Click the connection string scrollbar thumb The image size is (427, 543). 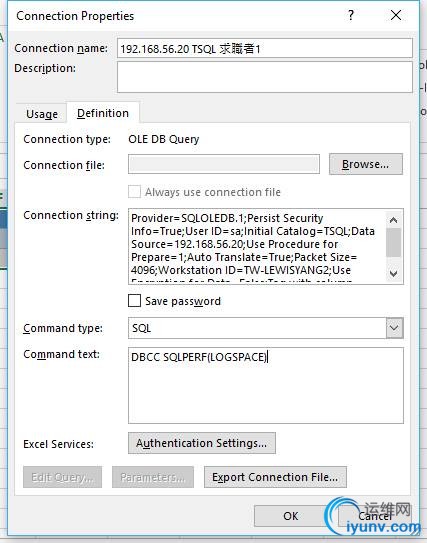[393, 242]
